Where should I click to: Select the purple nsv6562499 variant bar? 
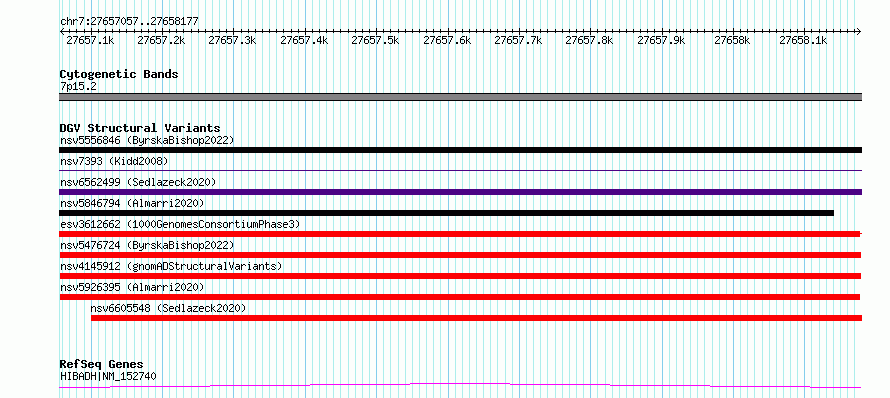pos(460,192)
